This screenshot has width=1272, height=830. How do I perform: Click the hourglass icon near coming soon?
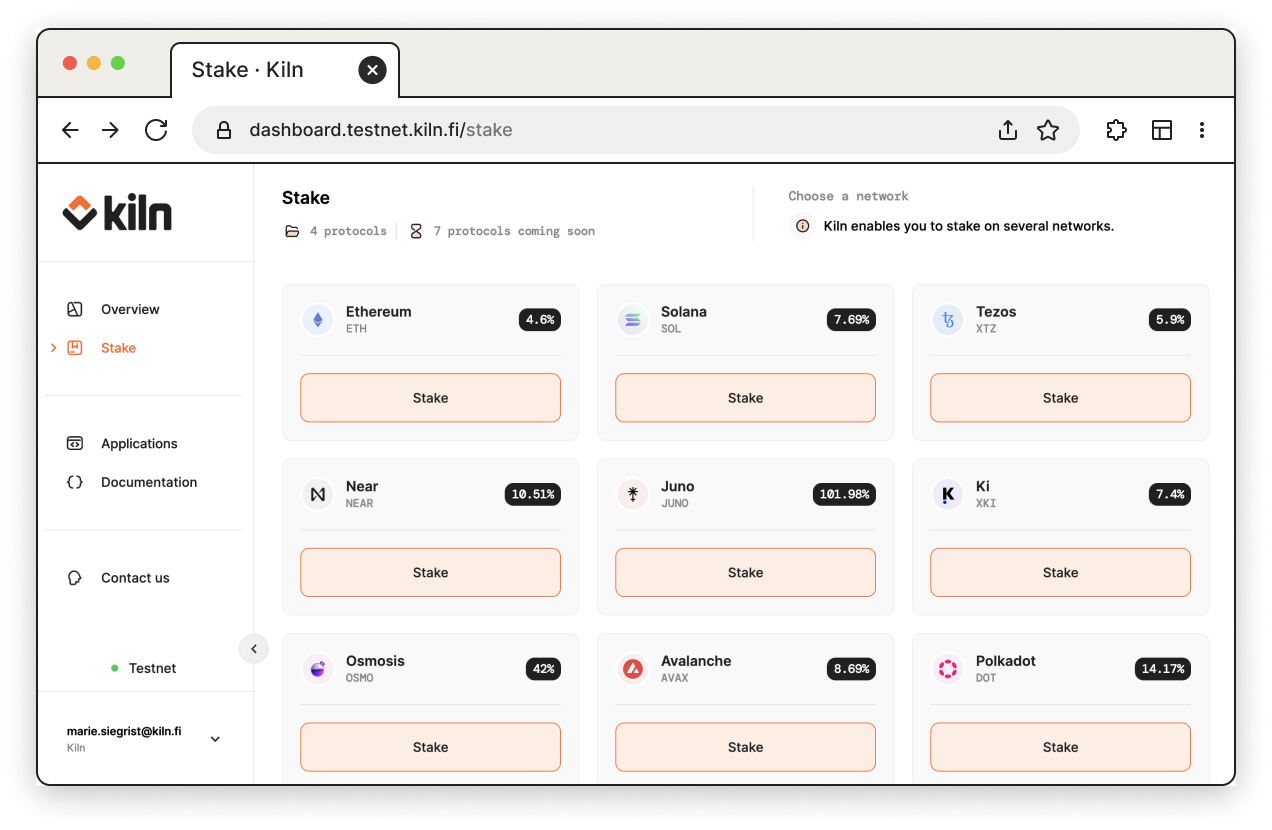point(416,231)
